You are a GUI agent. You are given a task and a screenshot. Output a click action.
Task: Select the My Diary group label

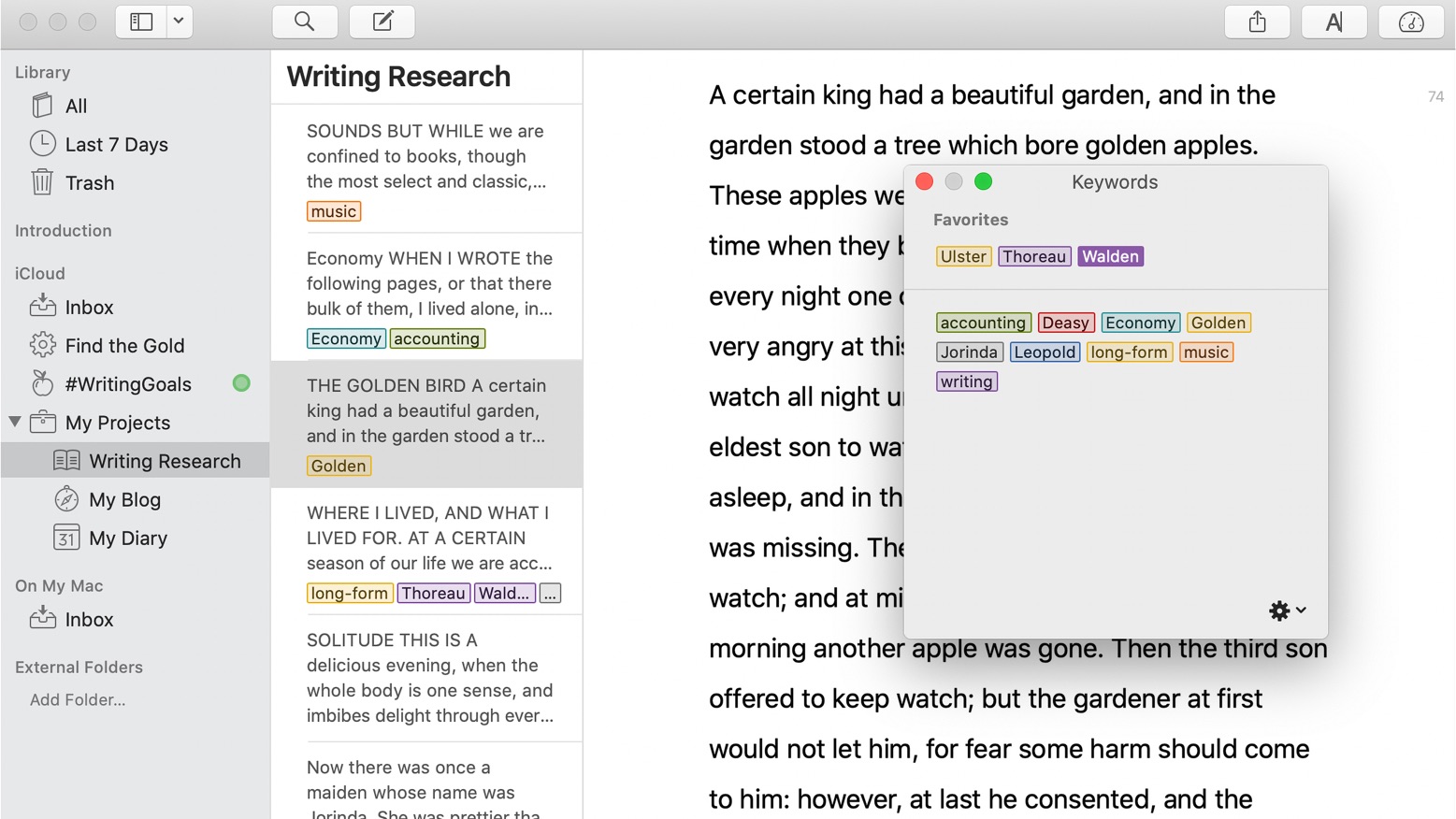[x=128, y=538]
